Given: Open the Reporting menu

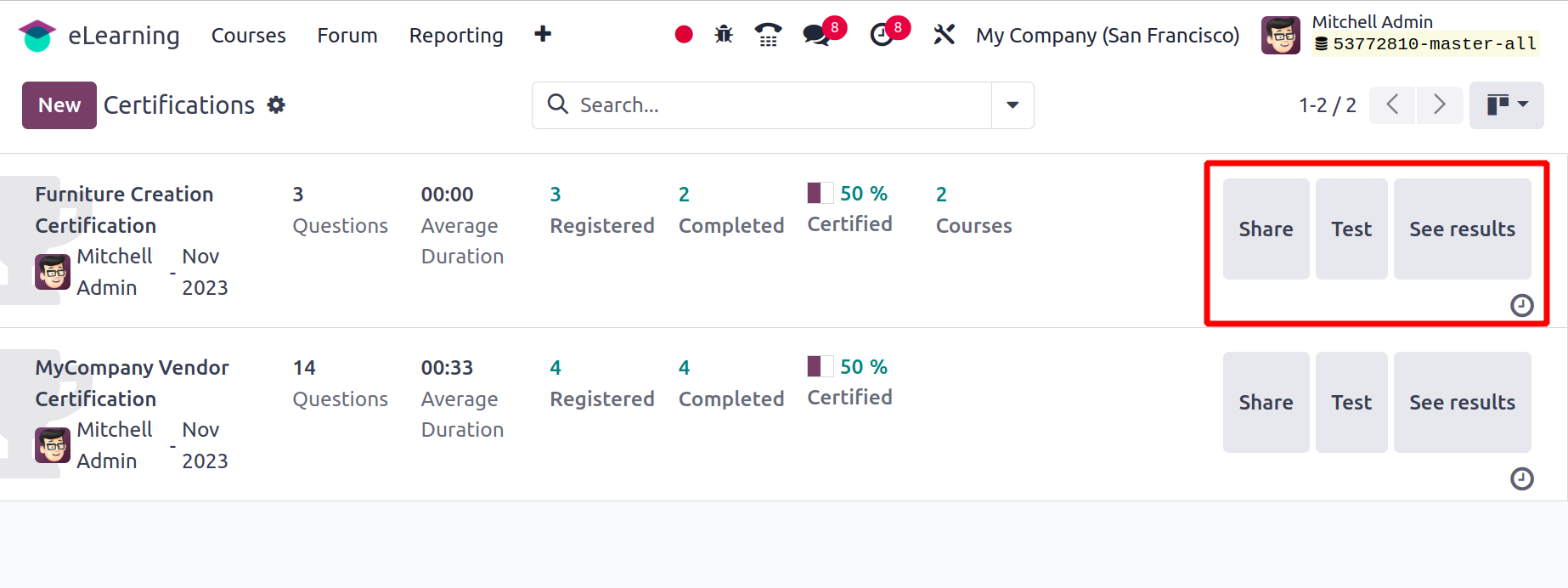Looking at the screenshot, I should click(x=456, y=36).
